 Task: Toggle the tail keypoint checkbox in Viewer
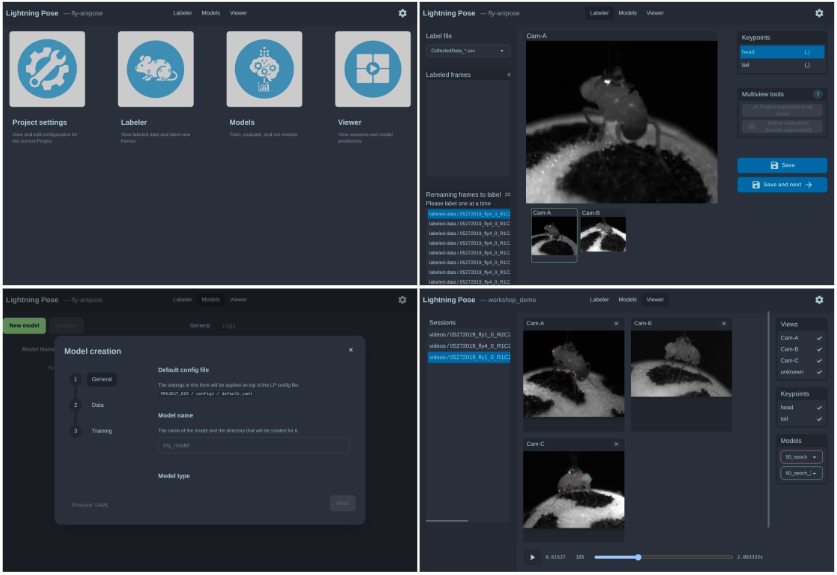819,419
